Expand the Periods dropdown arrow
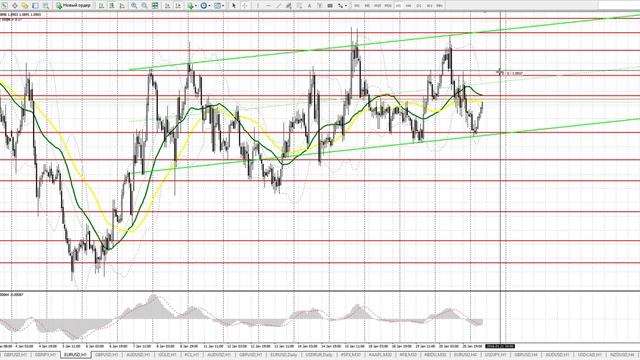640x360 pixels. 209,5
